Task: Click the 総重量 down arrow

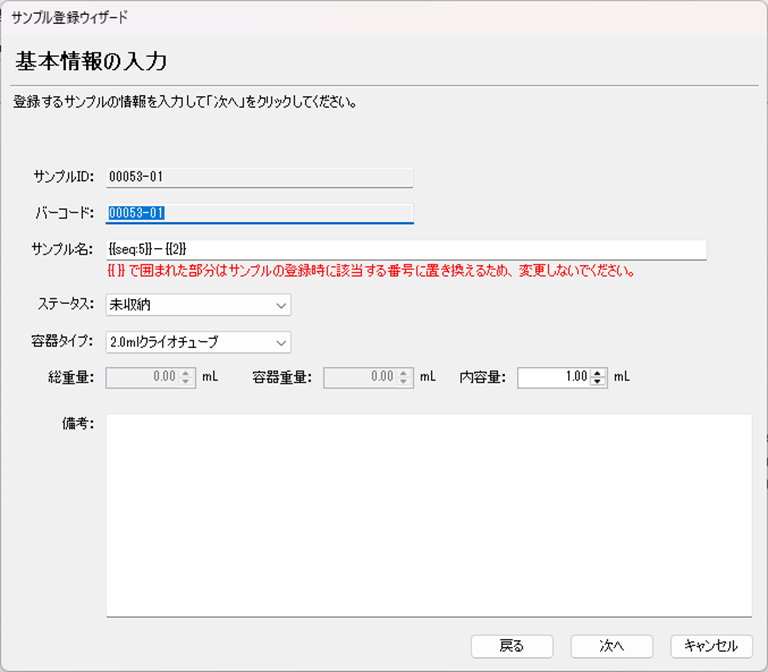Action: coord(185,382)
